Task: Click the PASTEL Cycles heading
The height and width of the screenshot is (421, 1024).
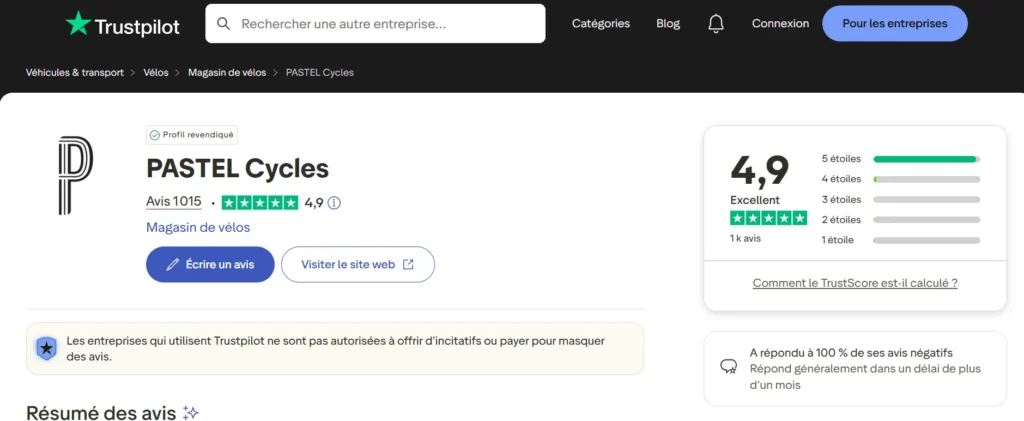Action: coord(238,168)
